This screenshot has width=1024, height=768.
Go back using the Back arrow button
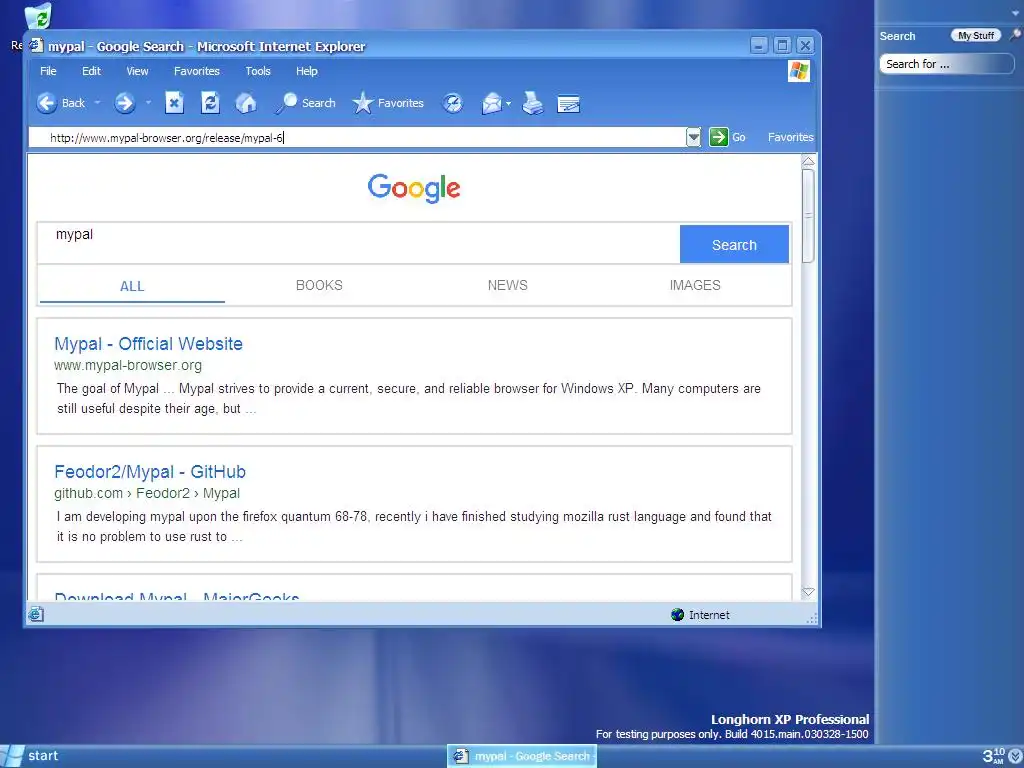coord(61,103)
